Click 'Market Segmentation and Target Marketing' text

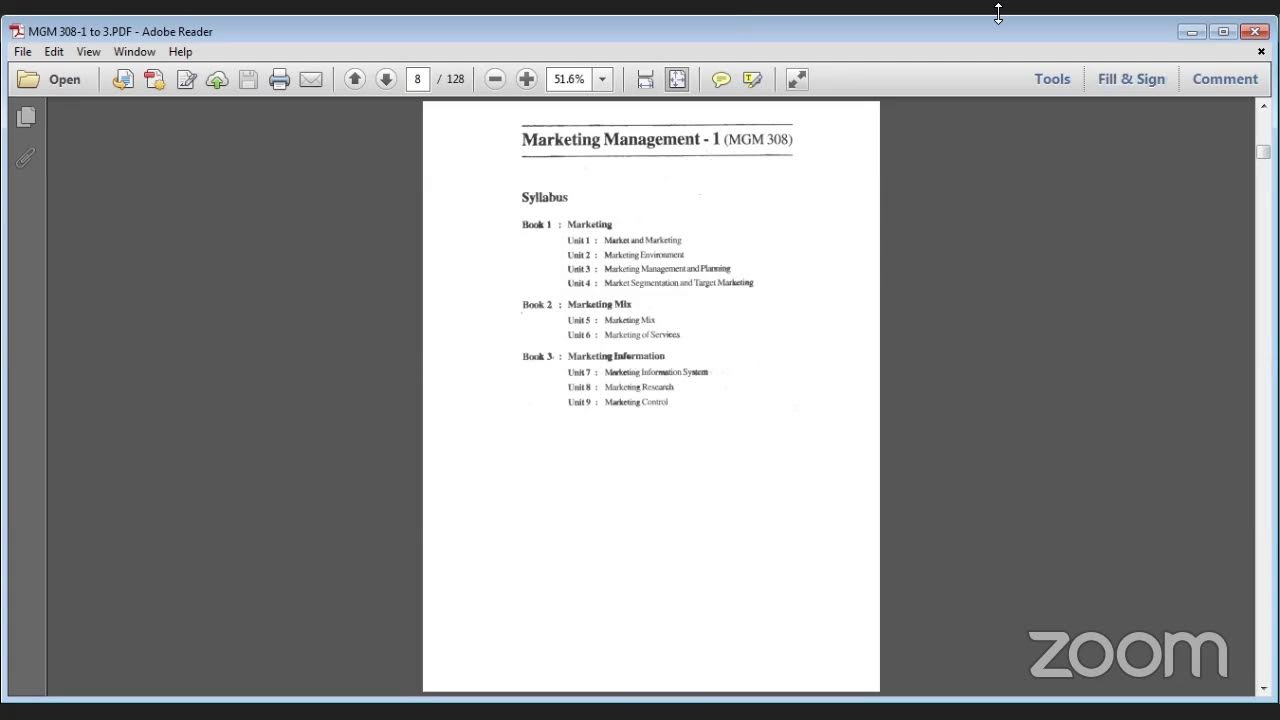[x=678, y=283]
